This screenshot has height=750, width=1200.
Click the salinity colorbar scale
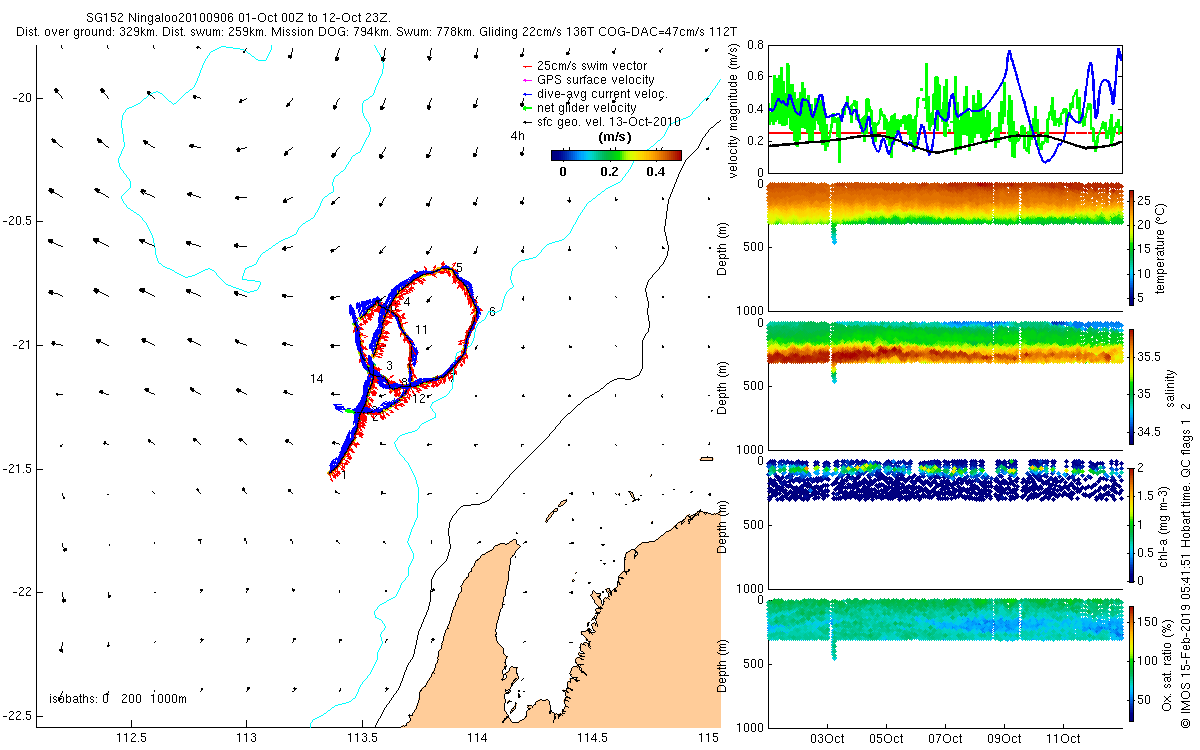coord(1132,386)
